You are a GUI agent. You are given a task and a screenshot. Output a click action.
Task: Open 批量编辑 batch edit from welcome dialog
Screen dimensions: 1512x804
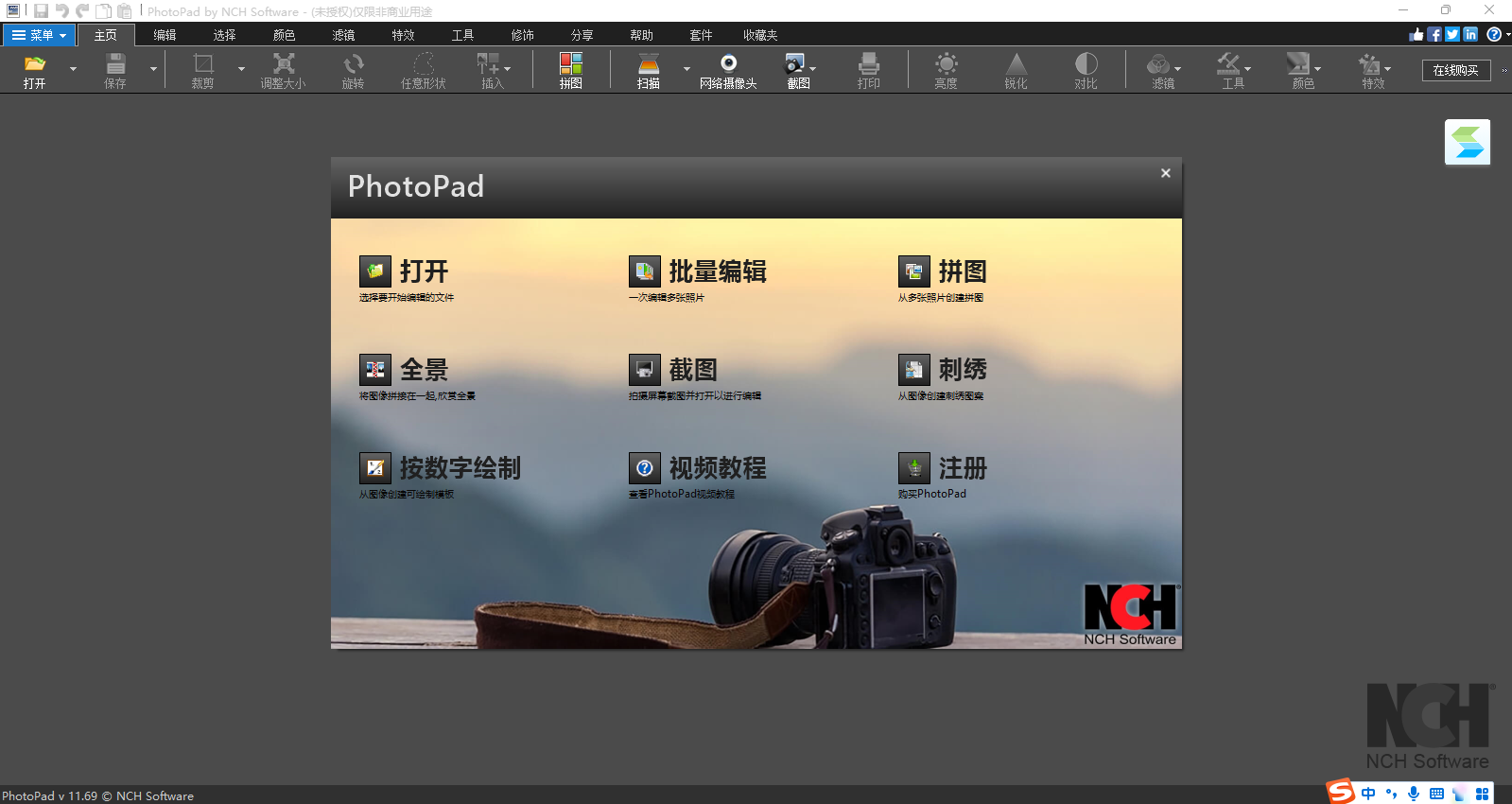tap(717, 272)
